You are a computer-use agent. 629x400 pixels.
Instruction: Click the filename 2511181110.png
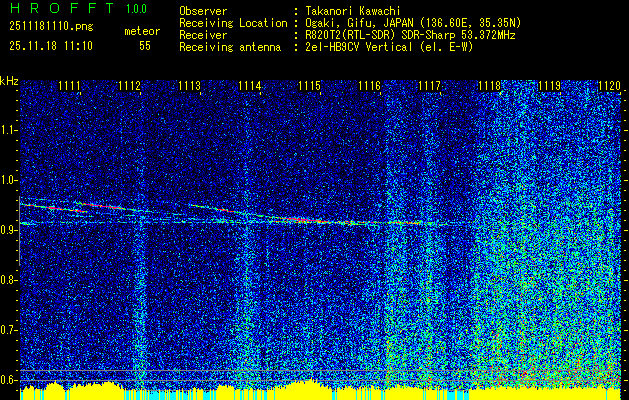pyautogui.click(x=51, y=27)
